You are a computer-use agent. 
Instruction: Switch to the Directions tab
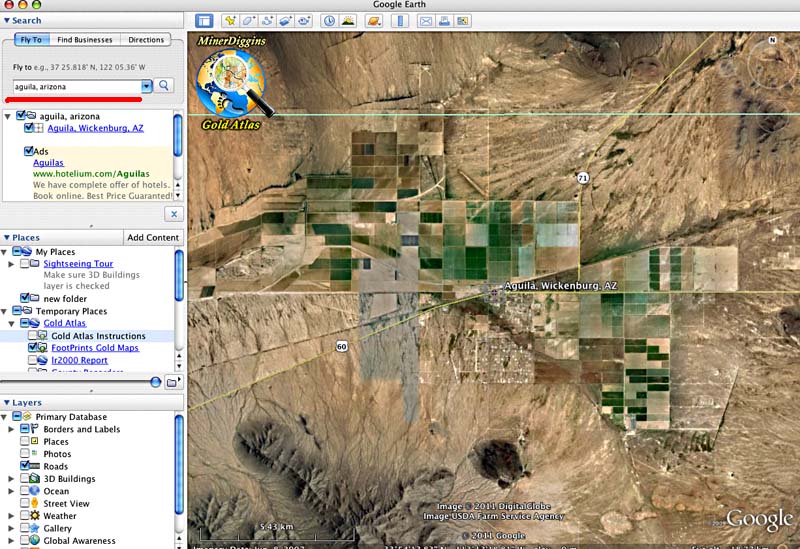click(x=146, y=39)
